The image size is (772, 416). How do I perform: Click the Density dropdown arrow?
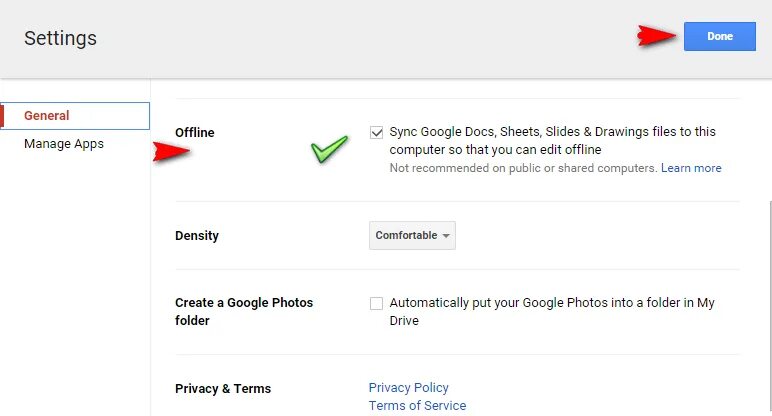click(x=446, y=236)
